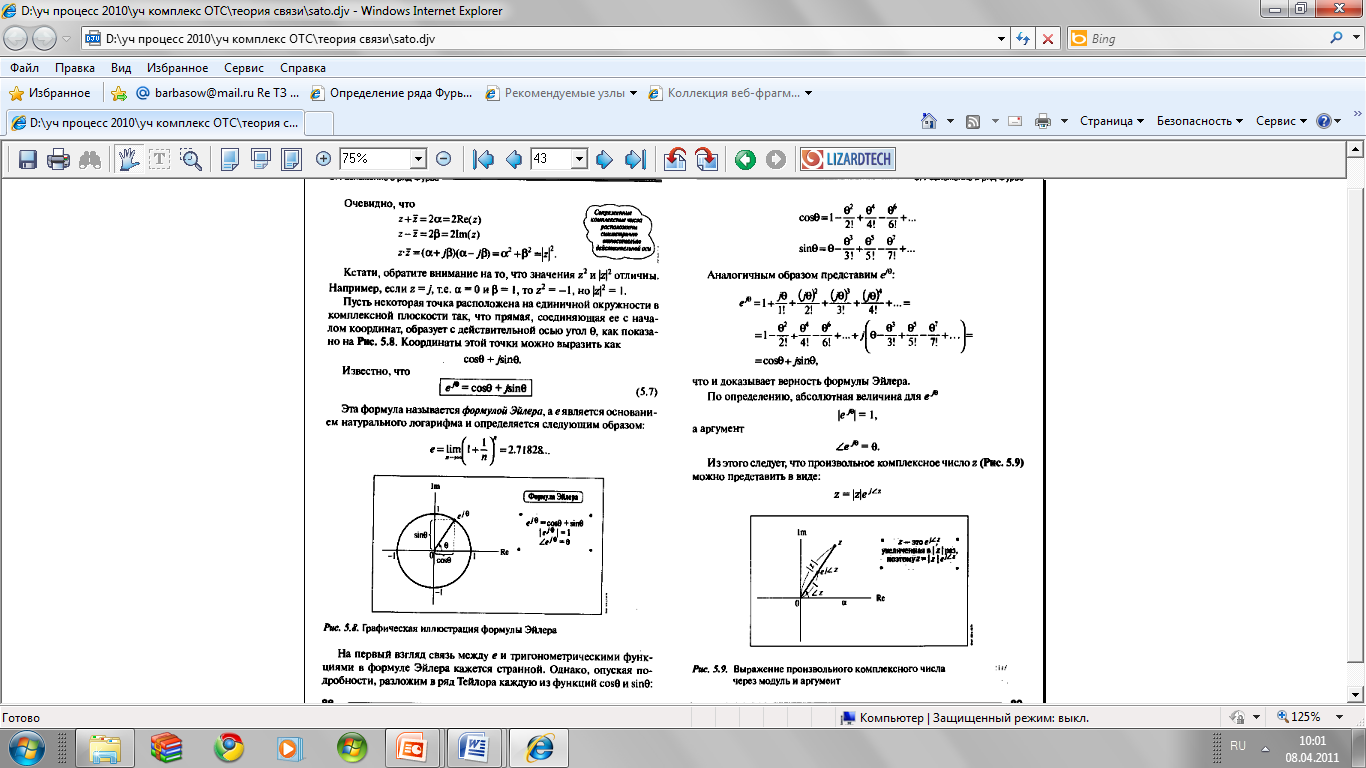Switch to side-by-side page layout
This screenshot has width=1366, height=768.
click(x=292, y=159)
